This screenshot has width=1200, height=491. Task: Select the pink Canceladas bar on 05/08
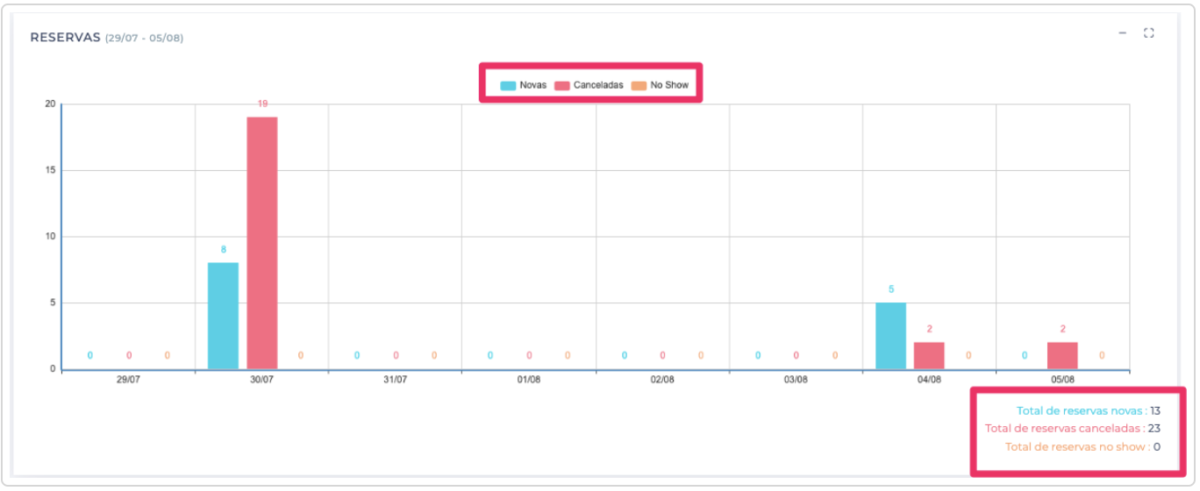point(1063,356)
